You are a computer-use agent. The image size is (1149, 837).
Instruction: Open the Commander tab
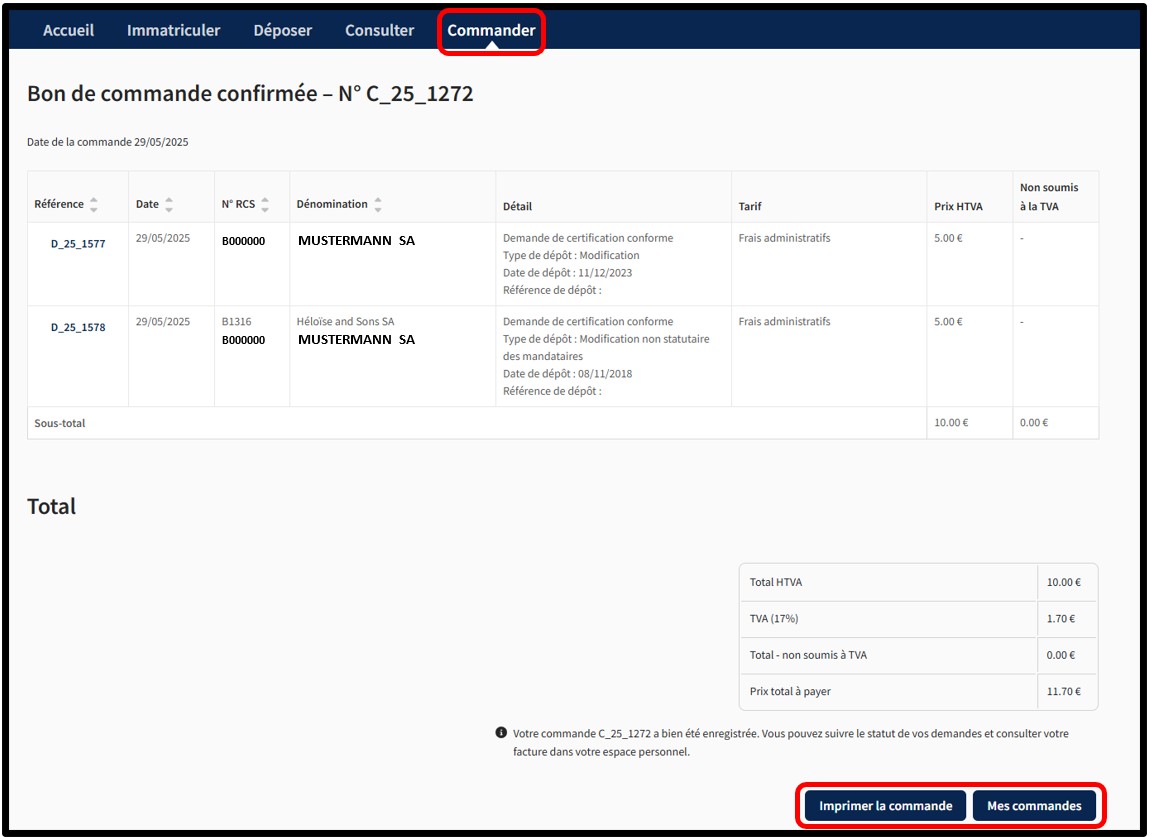point(491,30)
